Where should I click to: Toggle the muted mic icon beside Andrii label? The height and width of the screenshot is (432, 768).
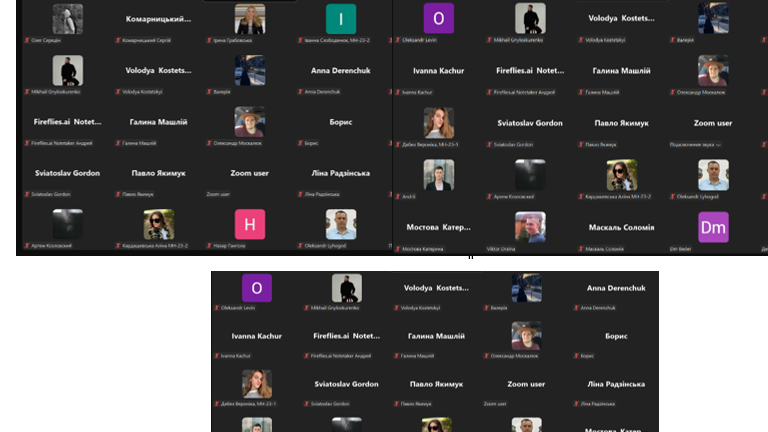click(x=399, y=196)
